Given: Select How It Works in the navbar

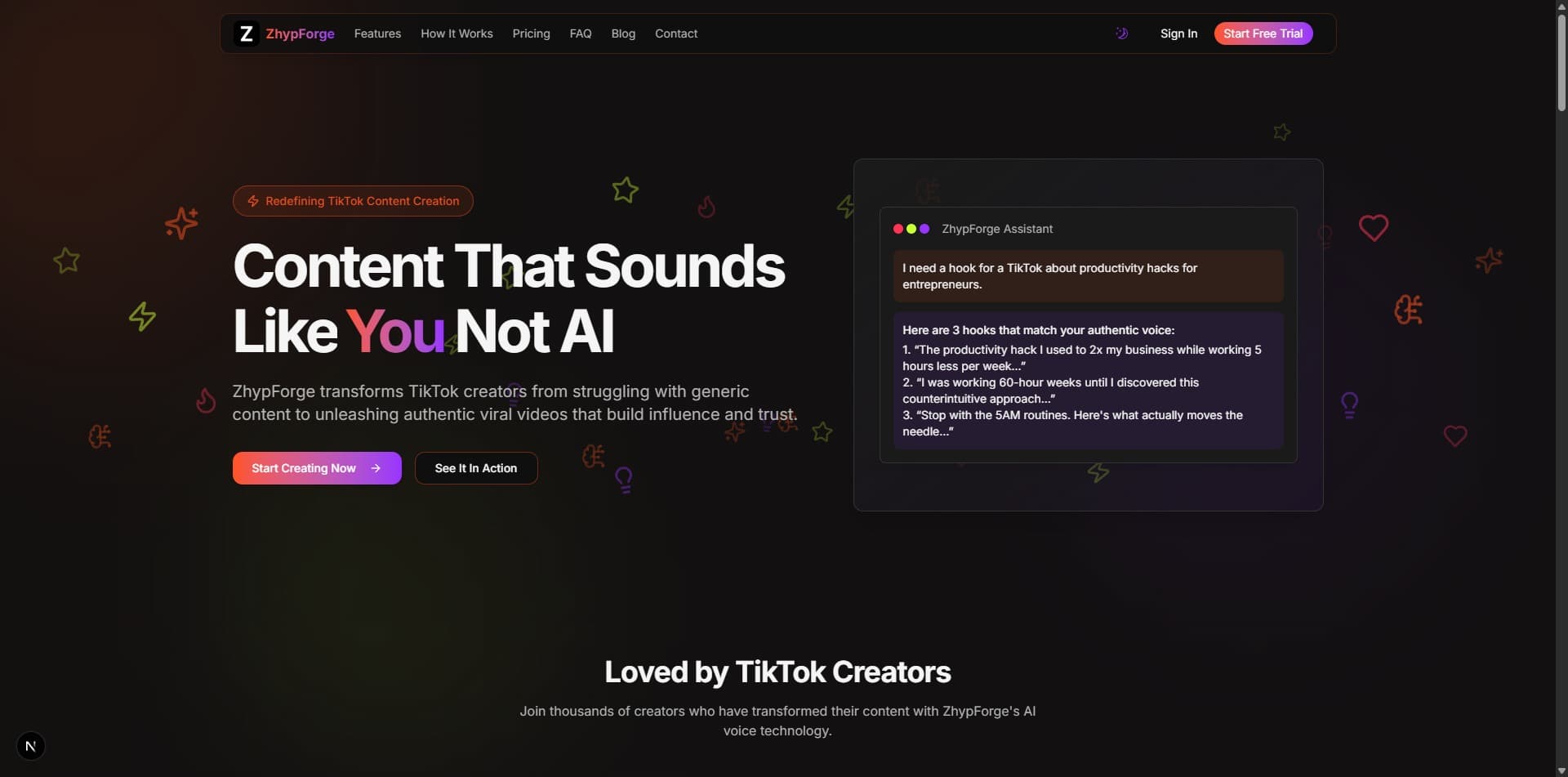Looking at the screenshot, I should point(457,33).
